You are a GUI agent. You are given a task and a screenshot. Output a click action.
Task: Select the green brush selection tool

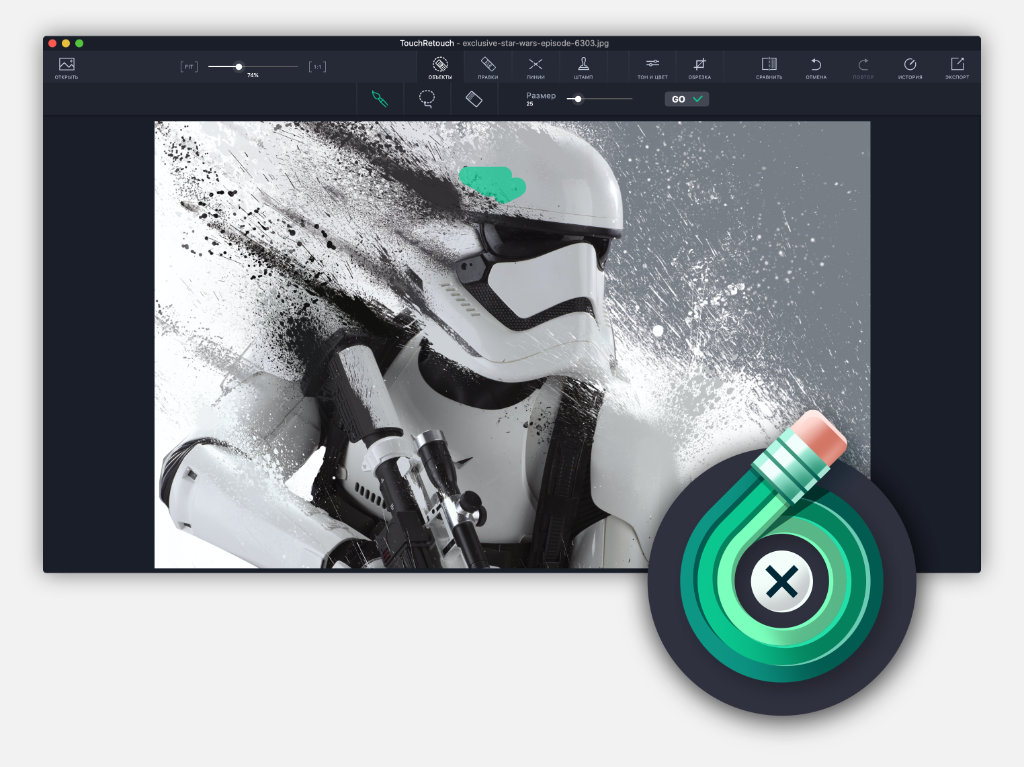[x=379, y=99]
